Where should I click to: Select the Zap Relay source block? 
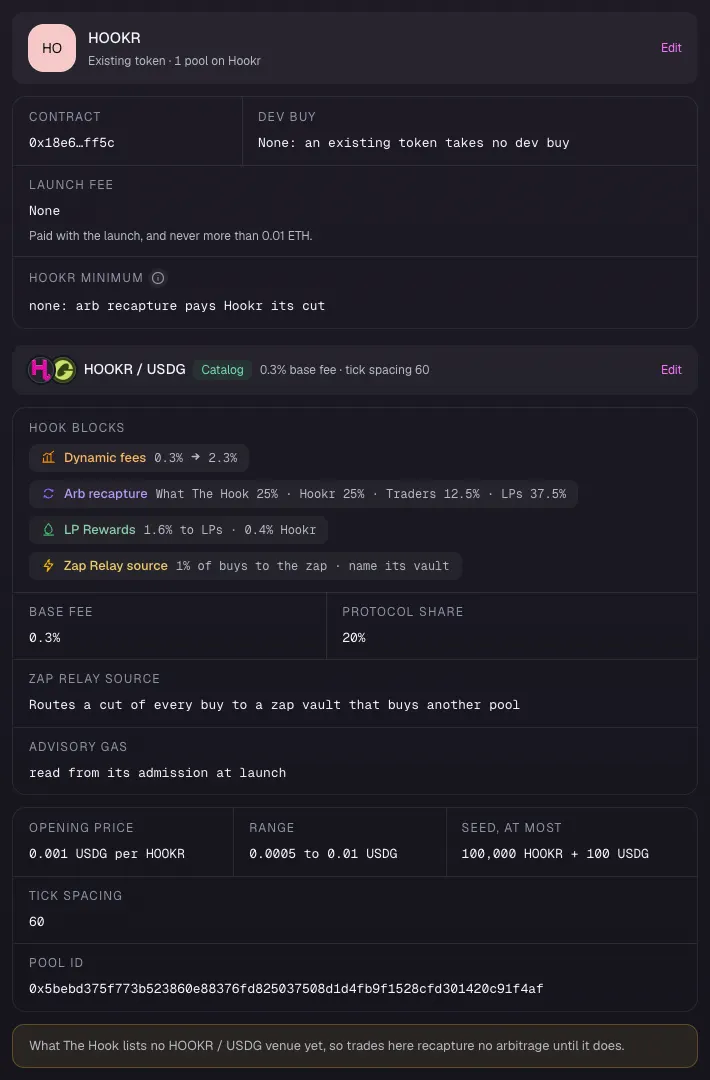245,565
